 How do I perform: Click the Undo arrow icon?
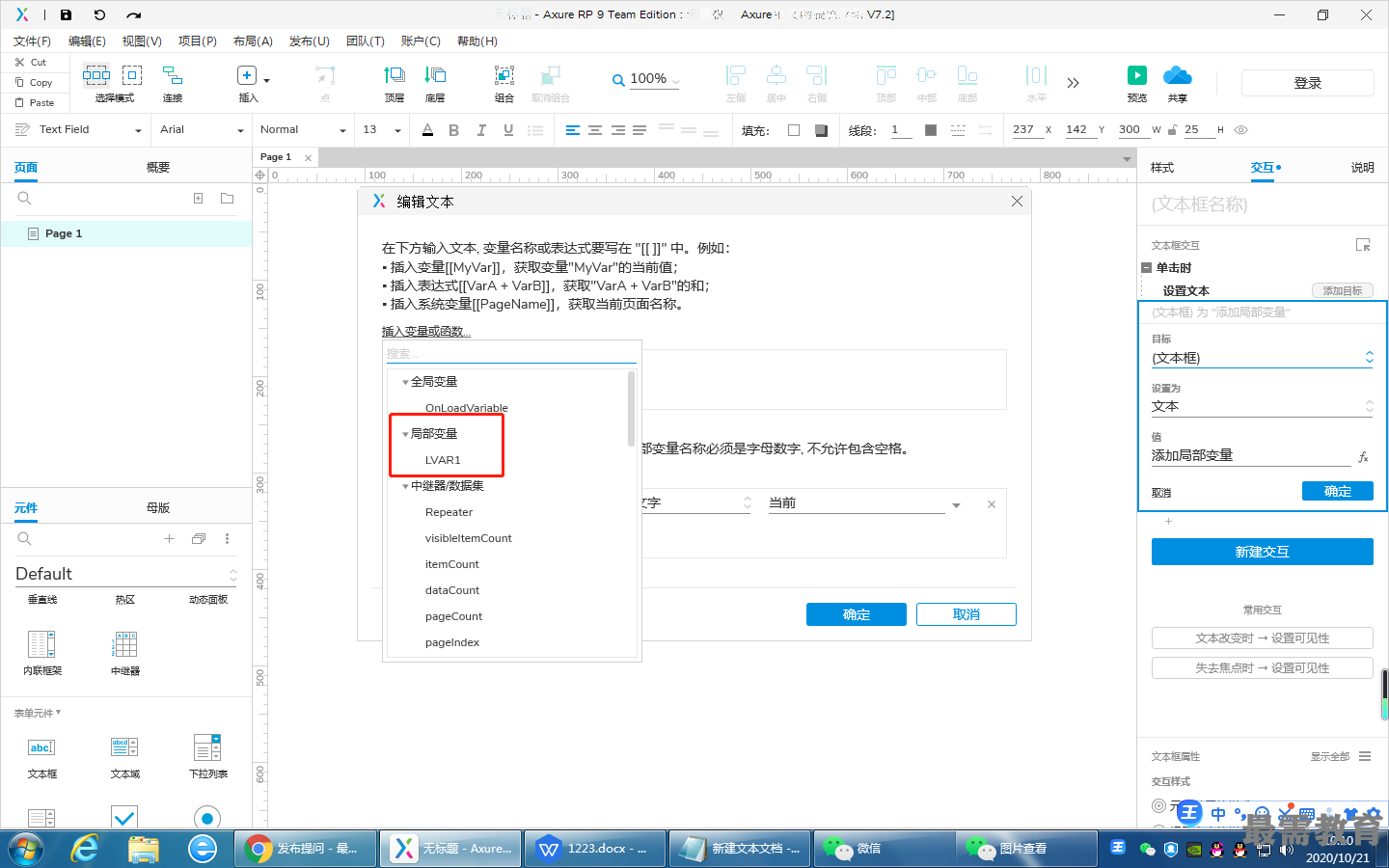[x=99, y=14]
